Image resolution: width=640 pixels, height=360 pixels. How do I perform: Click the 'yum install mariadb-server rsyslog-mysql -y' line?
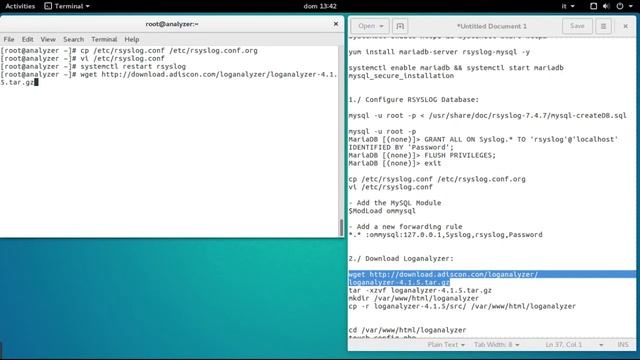(439, 52)
